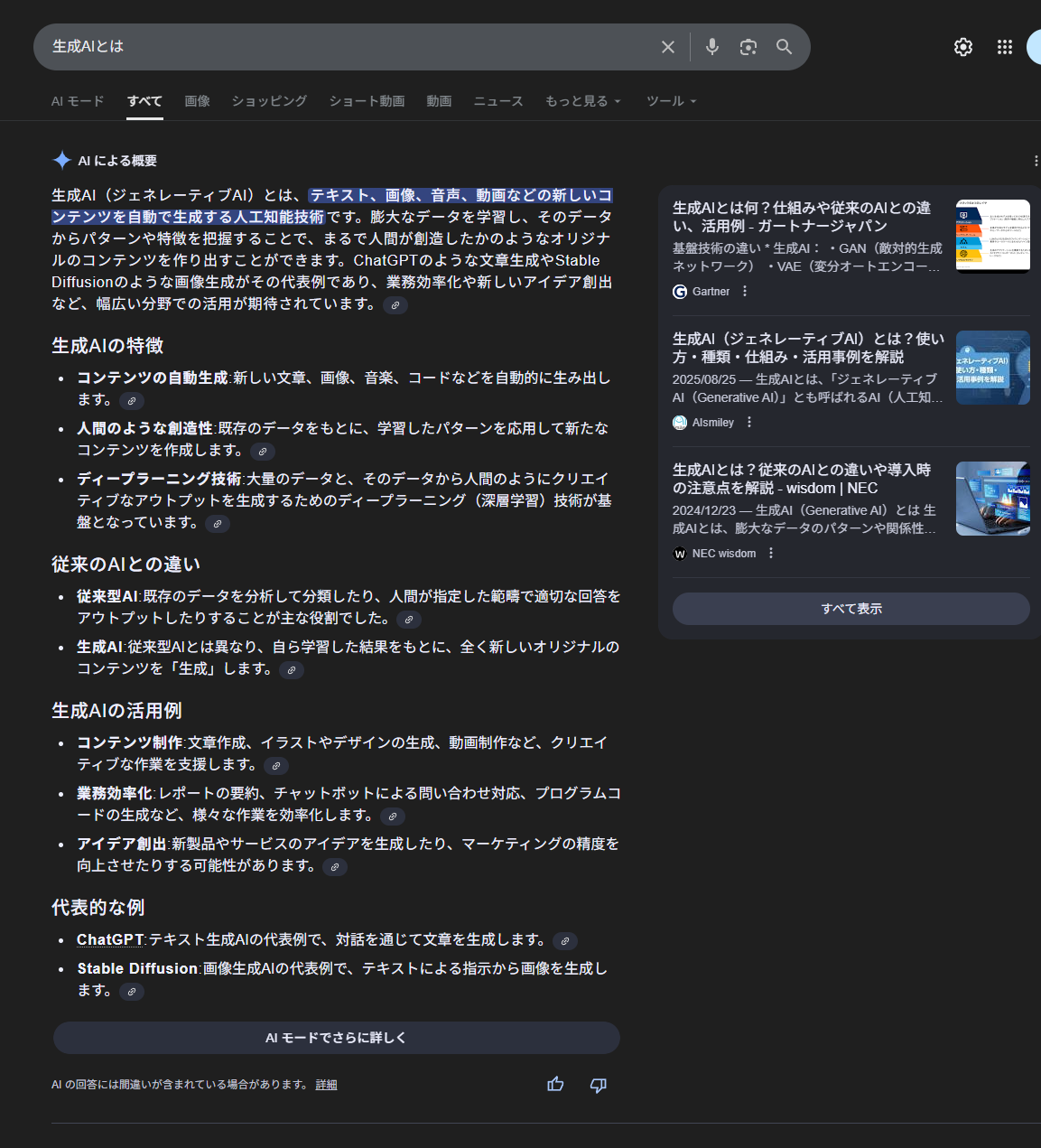The image size is (1041, 1148).
Task: Click the すべて表示 button
Action: click(x=850, y=609)
